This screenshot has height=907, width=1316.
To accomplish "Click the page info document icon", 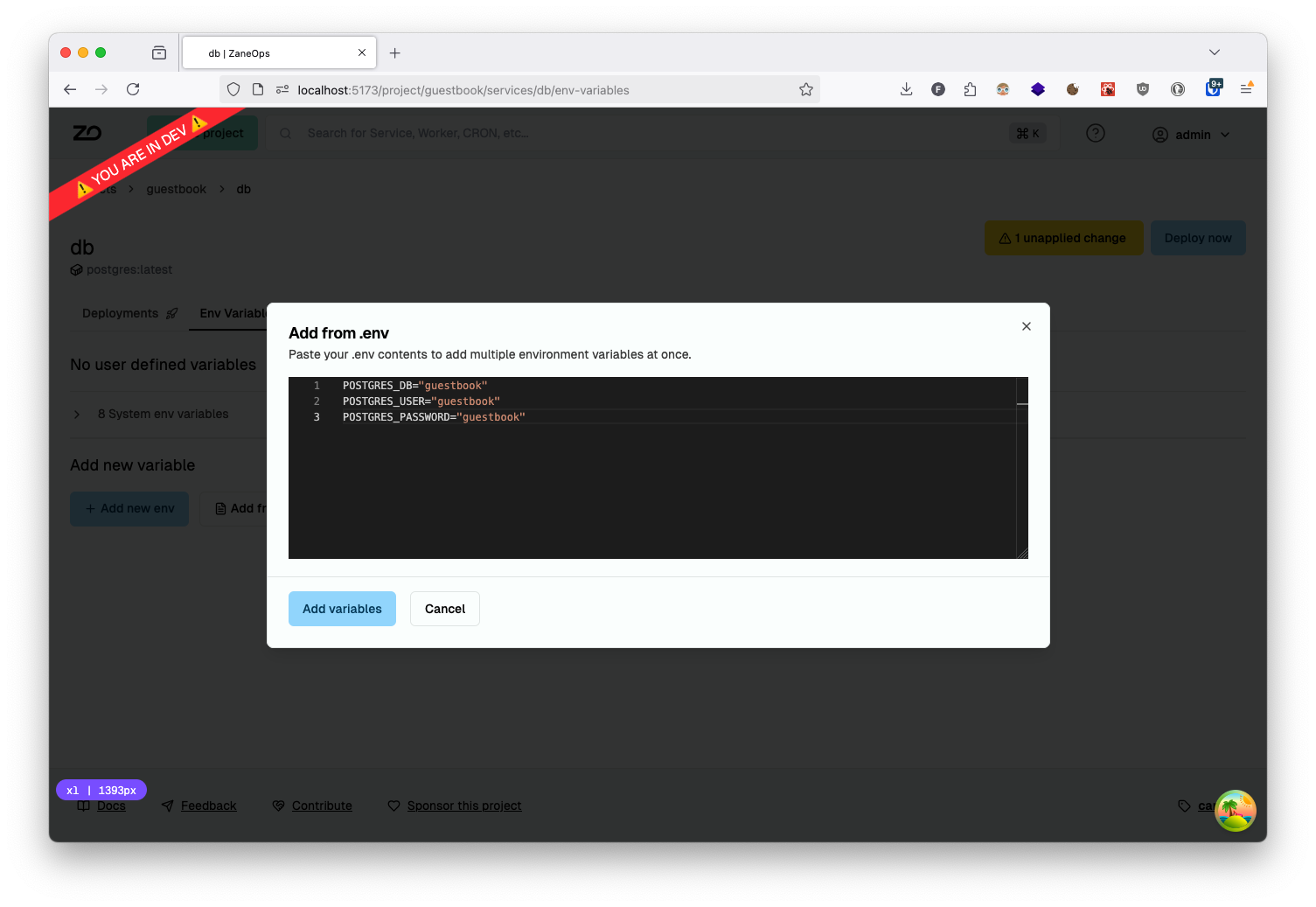I will coord(258,89).
